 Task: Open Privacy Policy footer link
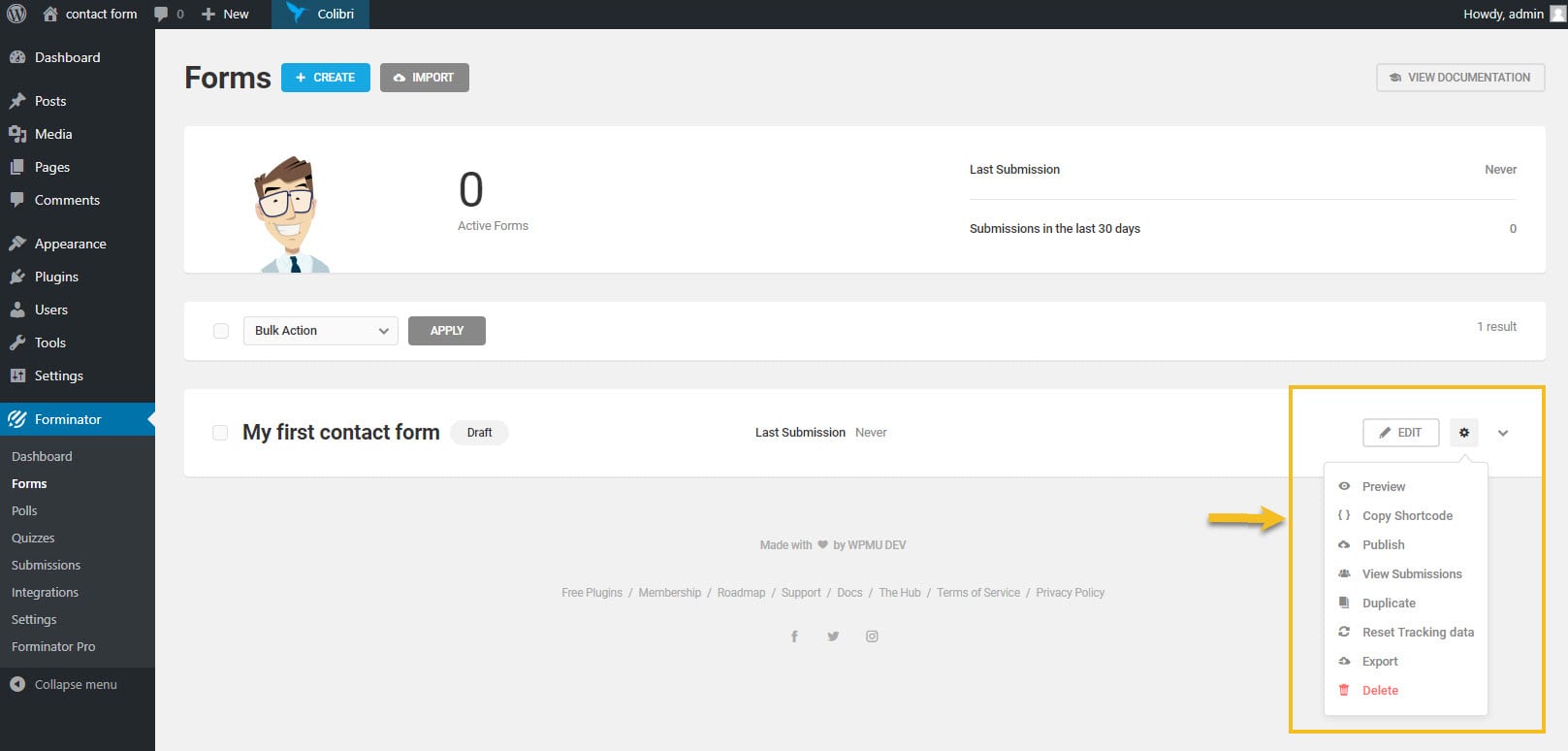pyautogui.click(x=1071, y=593)
